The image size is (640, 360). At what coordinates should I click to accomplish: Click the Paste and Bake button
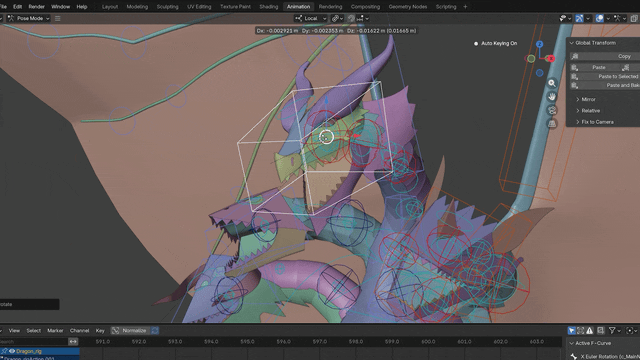pos(605,85)
